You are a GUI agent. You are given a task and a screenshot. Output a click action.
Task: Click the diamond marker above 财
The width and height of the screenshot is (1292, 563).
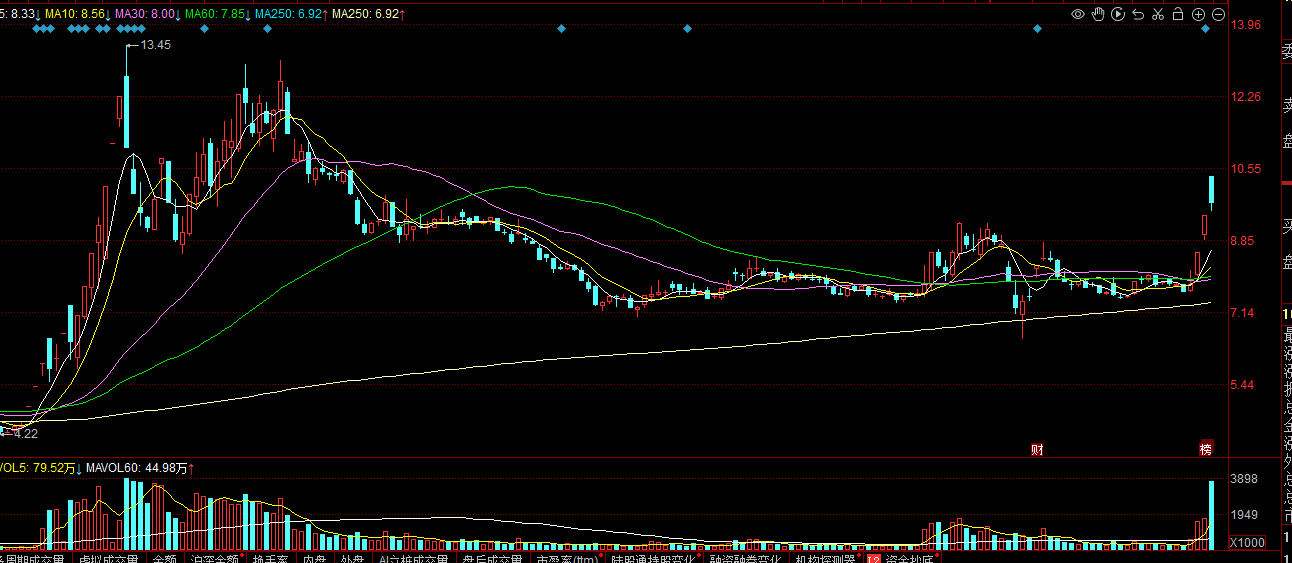point(1038,29)
